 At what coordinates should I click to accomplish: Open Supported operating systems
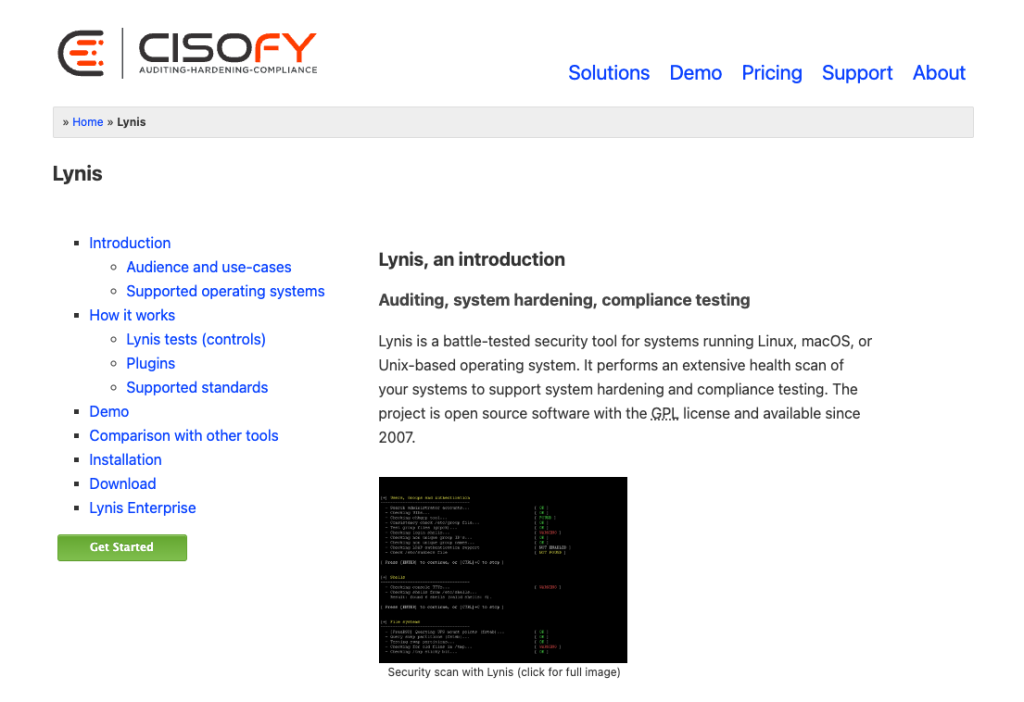pos(225,291)
